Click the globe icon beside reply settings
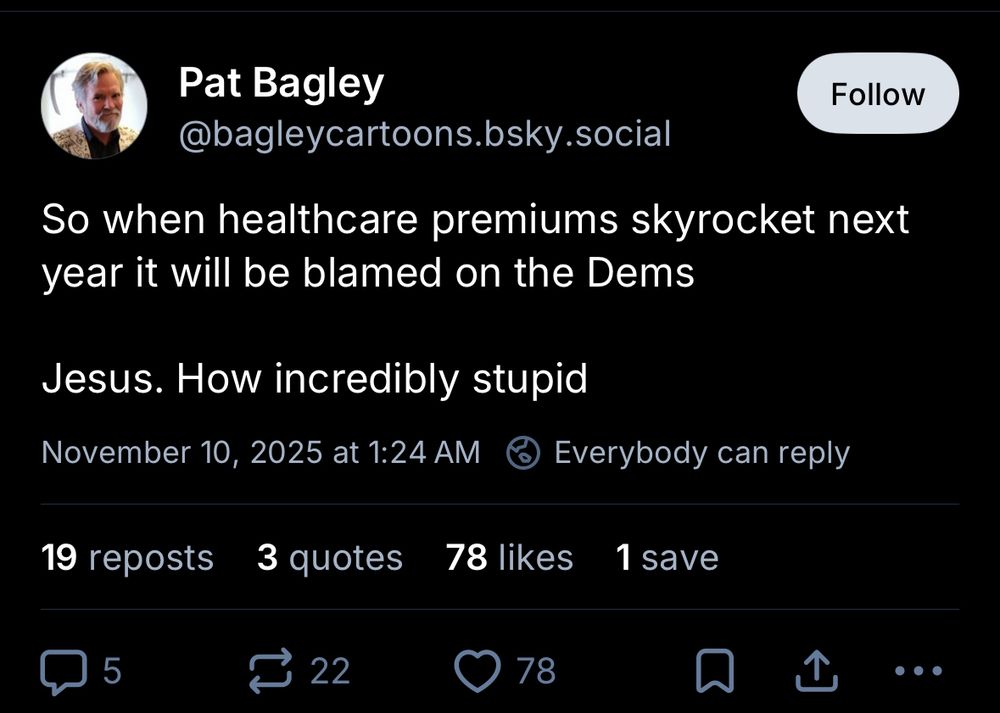This screenshot has height=713, width=1000. click(x=523, y=453)
